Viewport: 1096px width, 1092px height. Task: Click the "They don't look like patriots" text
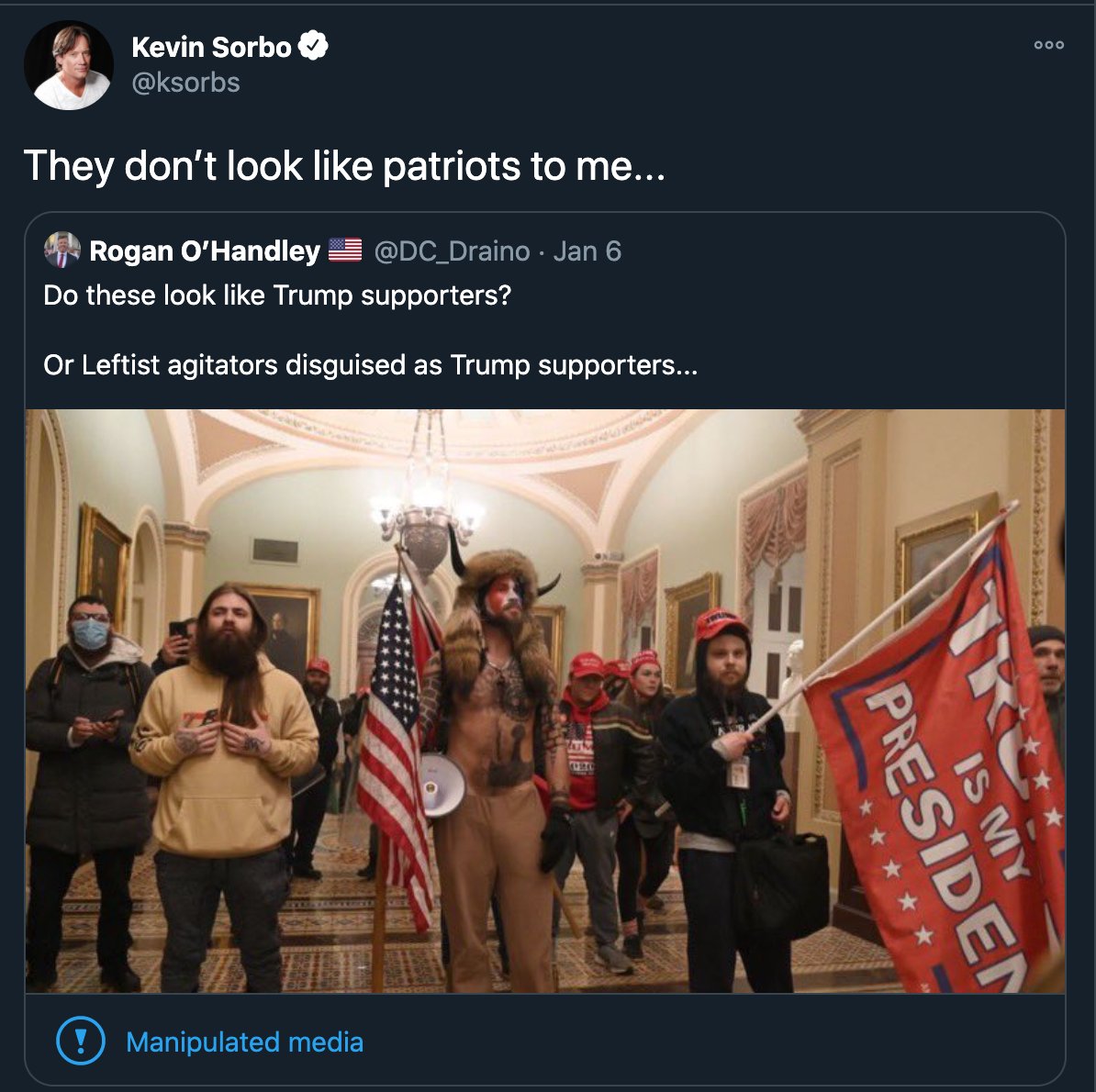(344, 166)
